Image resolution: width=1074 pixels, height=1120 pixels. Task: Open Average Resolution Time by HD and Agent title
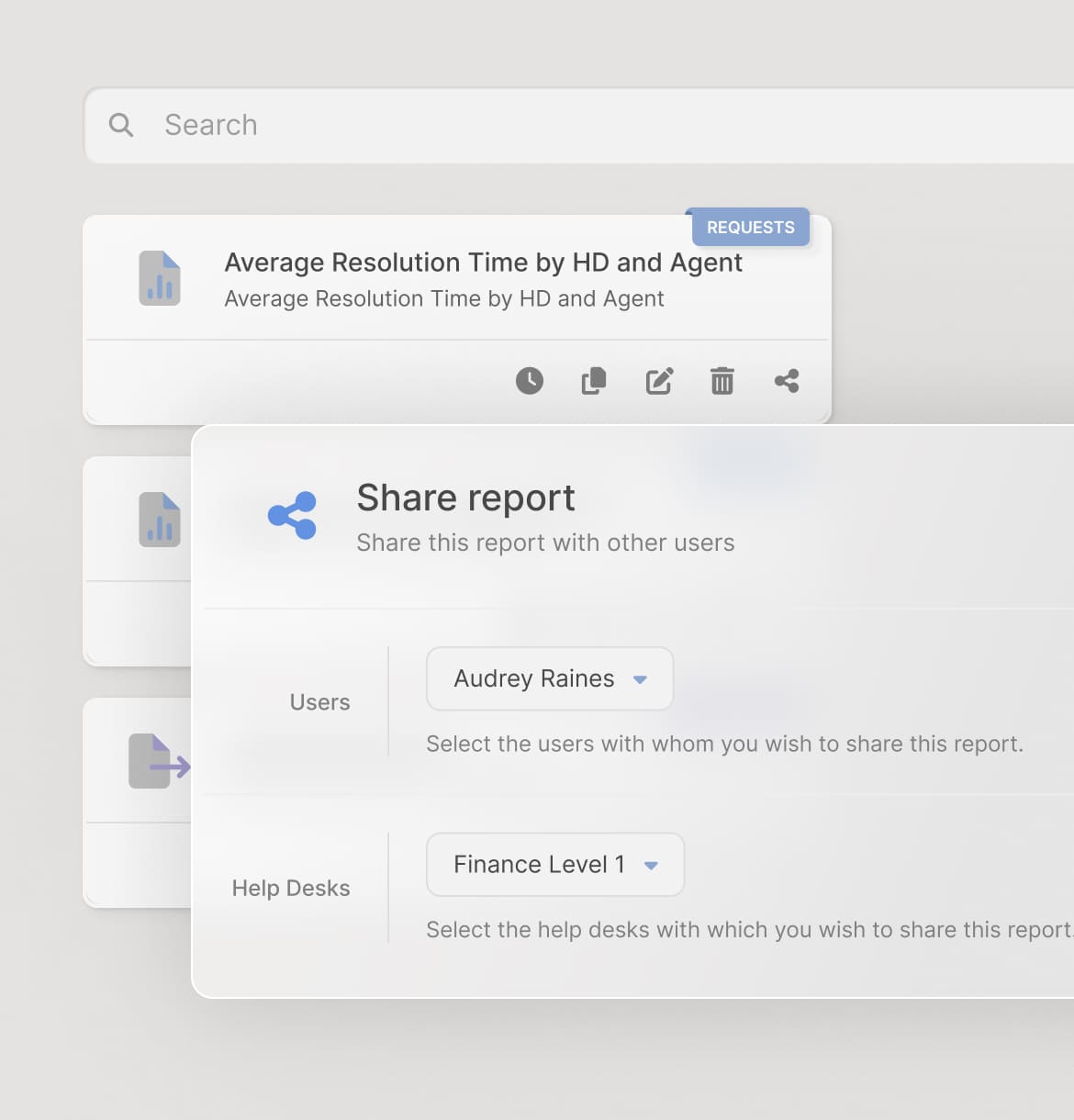(x=483, y=263)
